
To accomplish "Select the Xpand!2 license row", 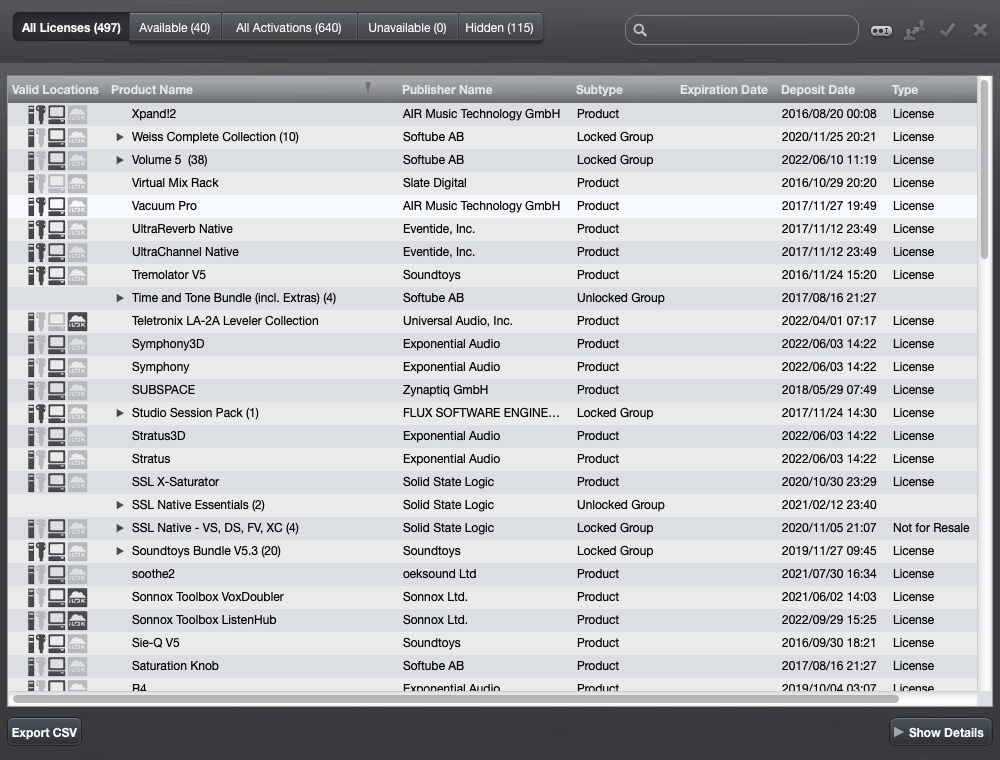I will [492, 115].
